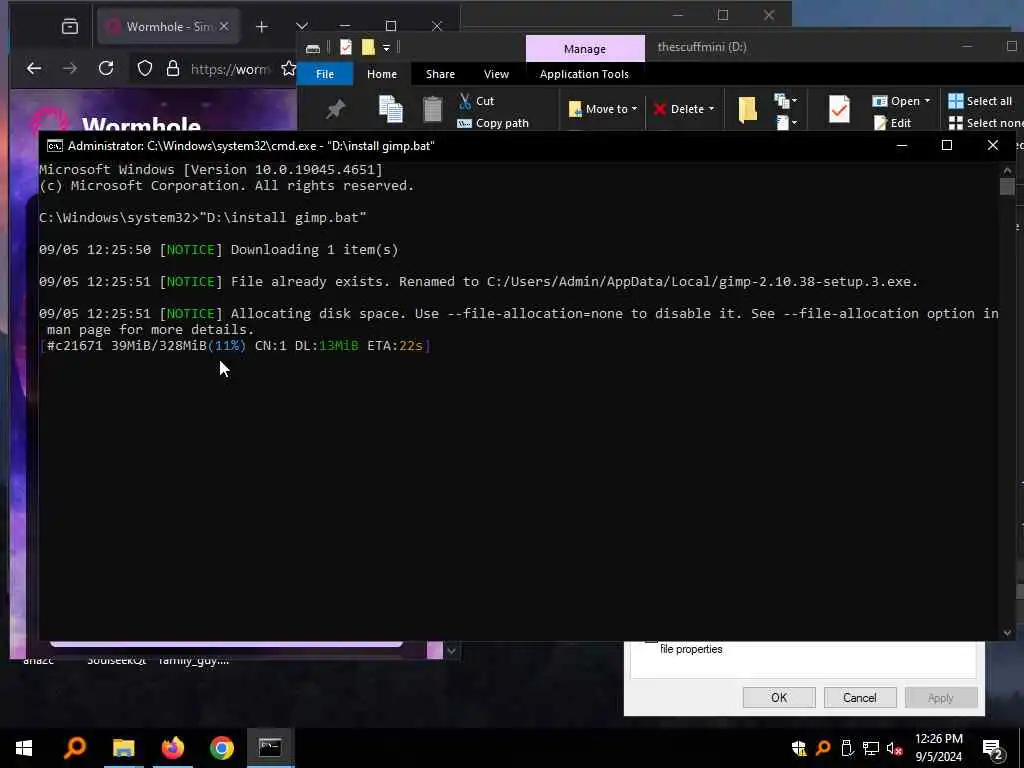Open the Application Tools ribbon tab

point(584,74)
